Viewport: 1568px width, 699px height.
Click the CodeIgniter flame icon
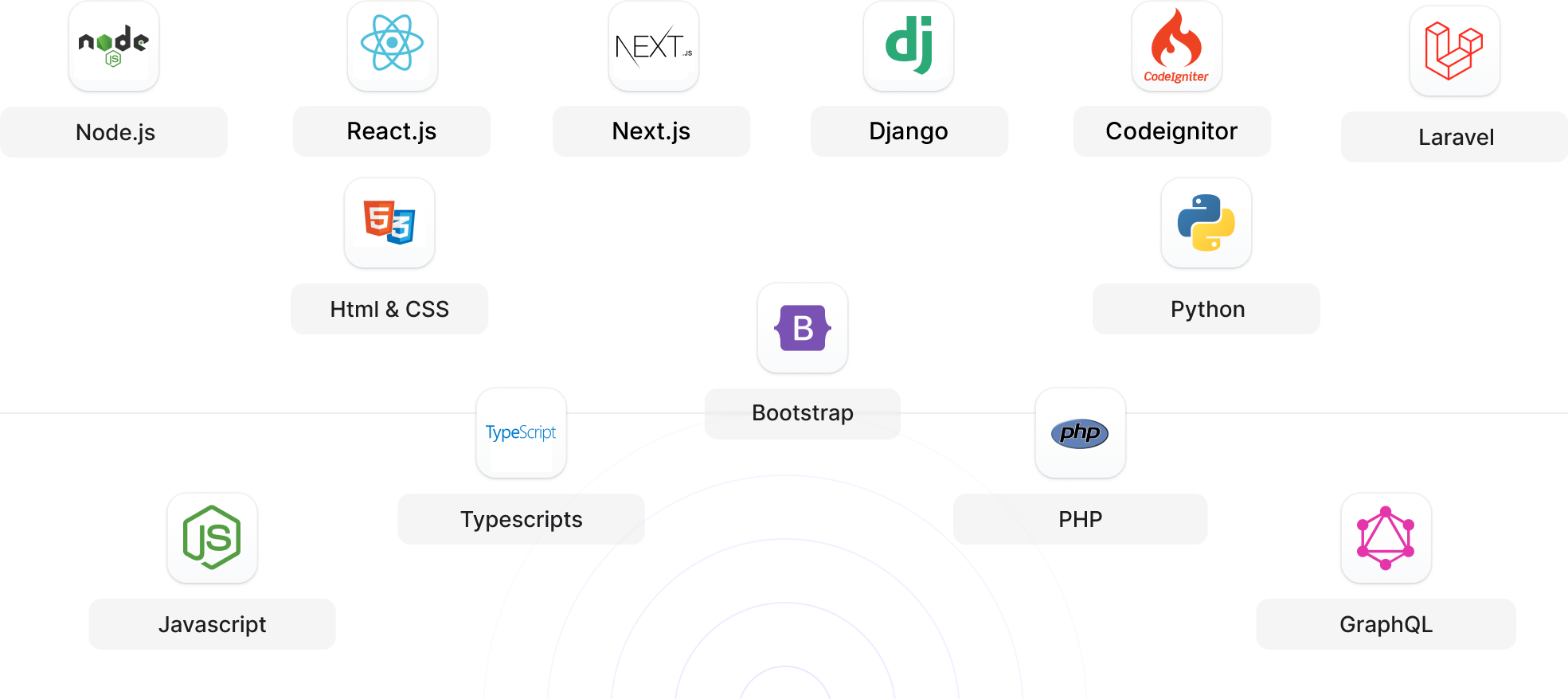(1176, 46)
